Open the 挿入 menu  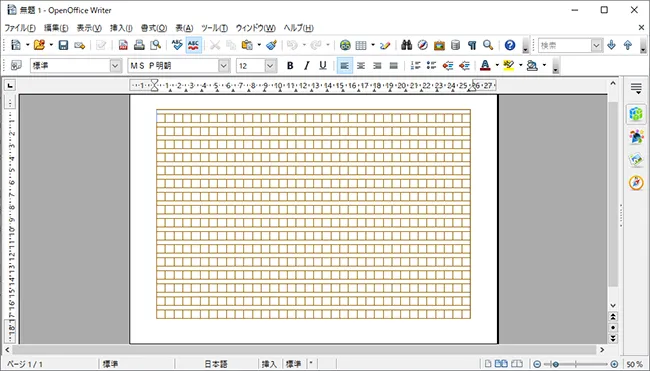click(x=121, y=28)
